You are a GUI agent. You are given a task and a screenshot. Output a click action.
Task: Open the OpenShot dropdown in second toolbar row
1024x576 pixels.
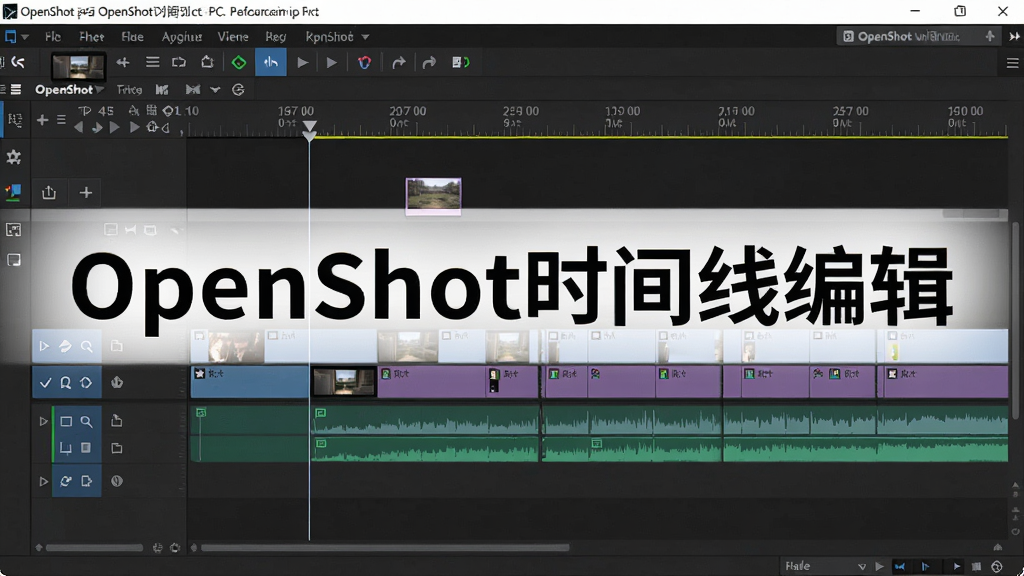69,89
